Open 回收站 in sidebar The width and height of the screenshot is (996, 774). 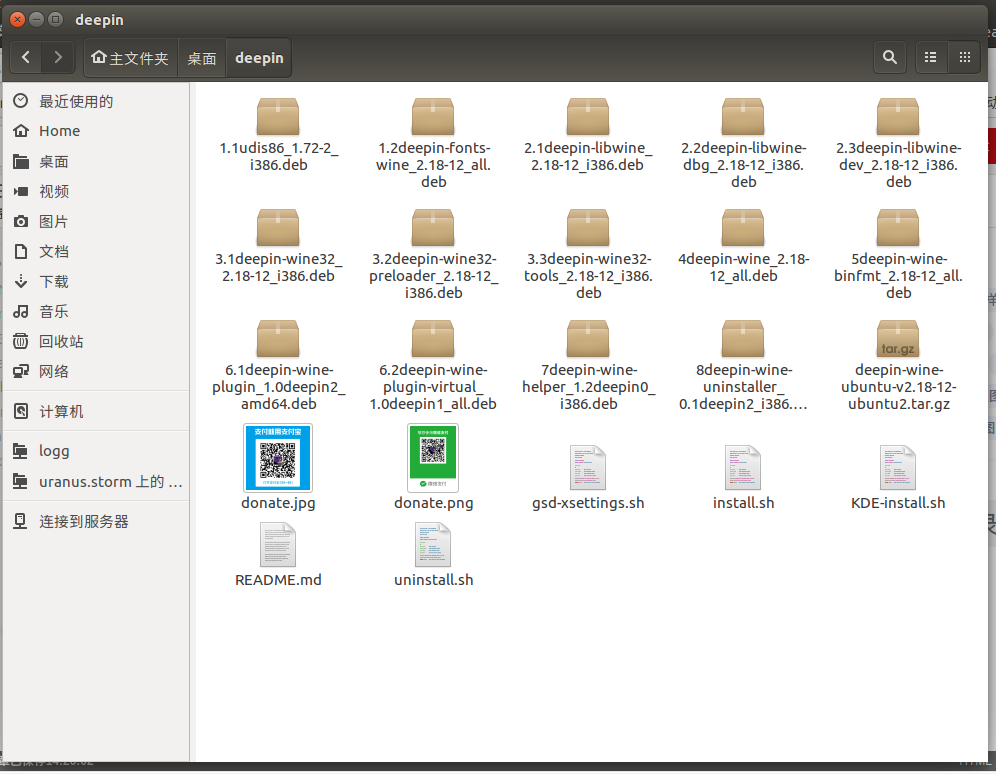pos(96,341)
